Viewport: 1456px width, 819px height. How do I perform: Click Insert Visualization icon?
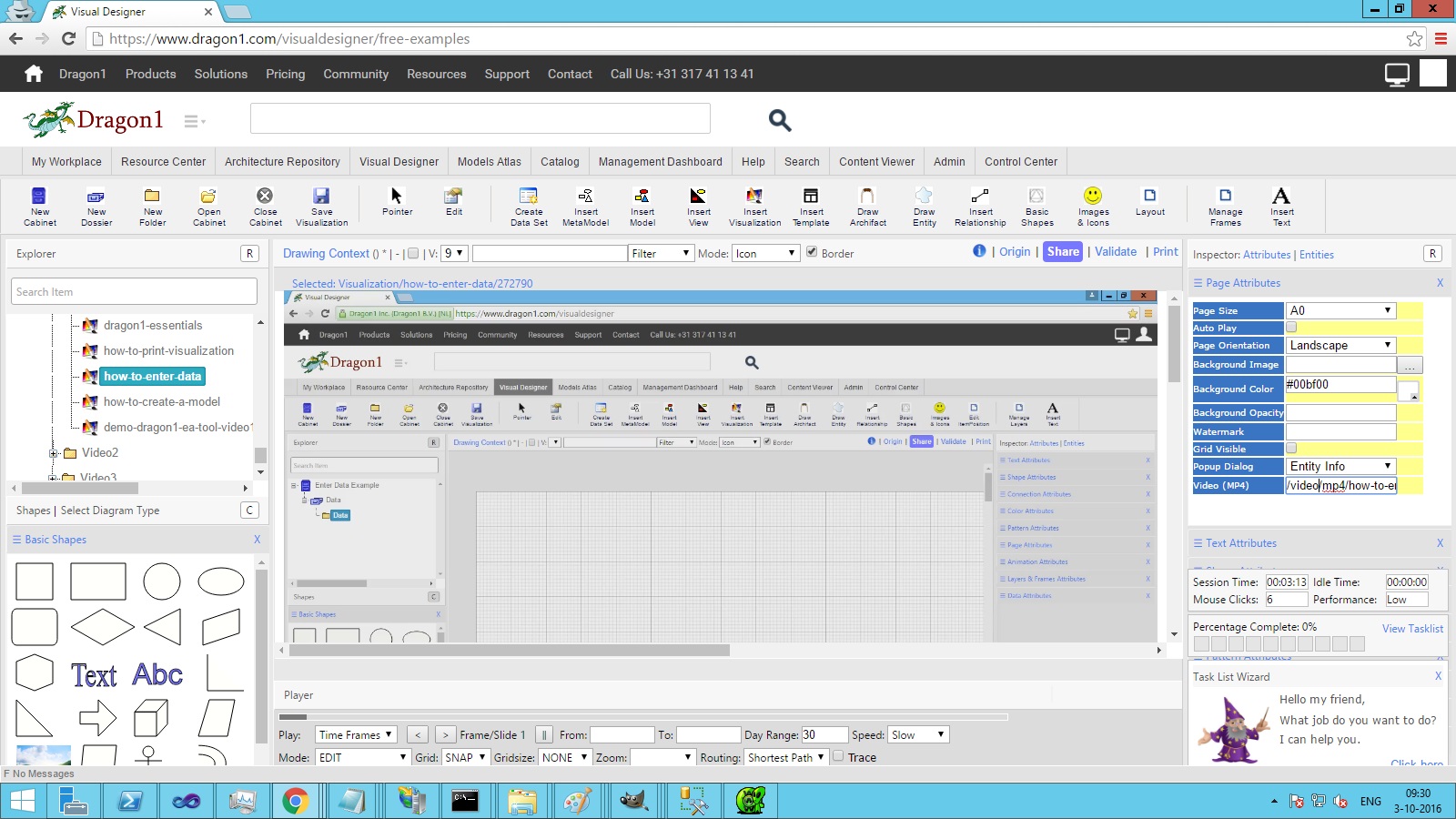(x=754, y=206)
